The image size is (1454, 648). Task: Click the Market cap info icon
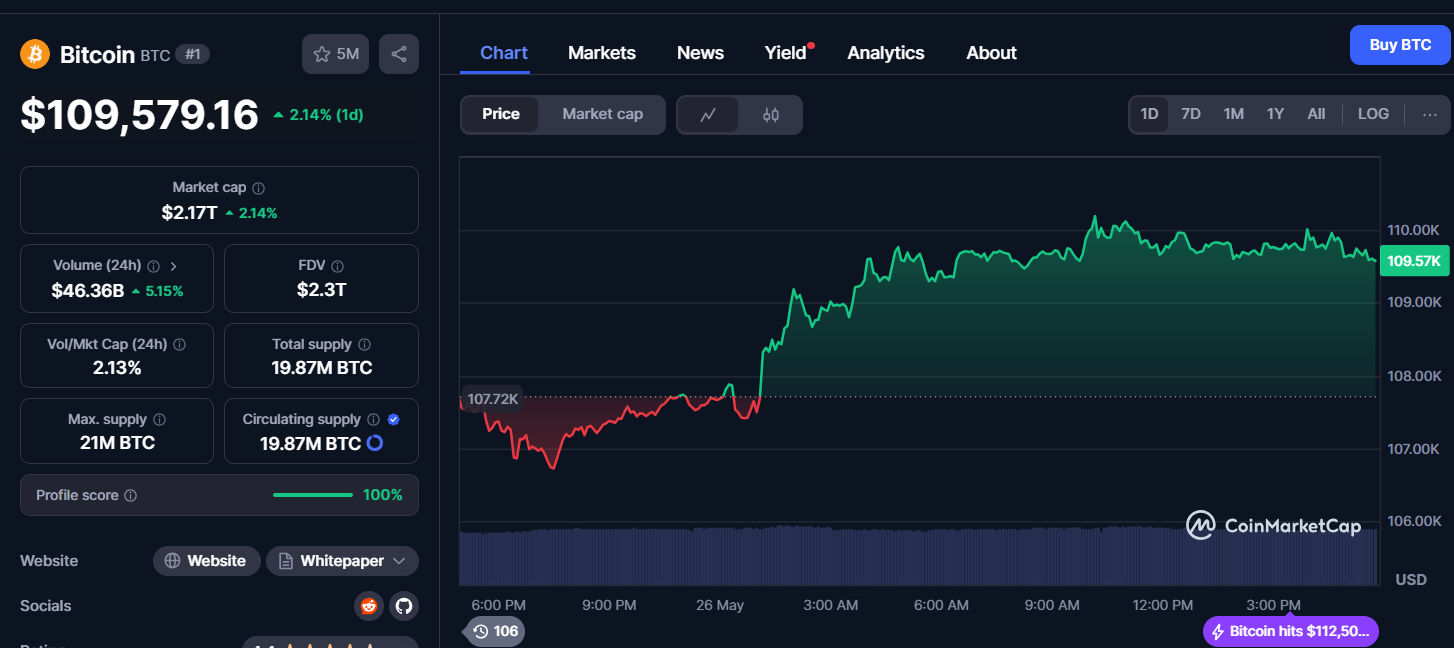pos(259,188)
